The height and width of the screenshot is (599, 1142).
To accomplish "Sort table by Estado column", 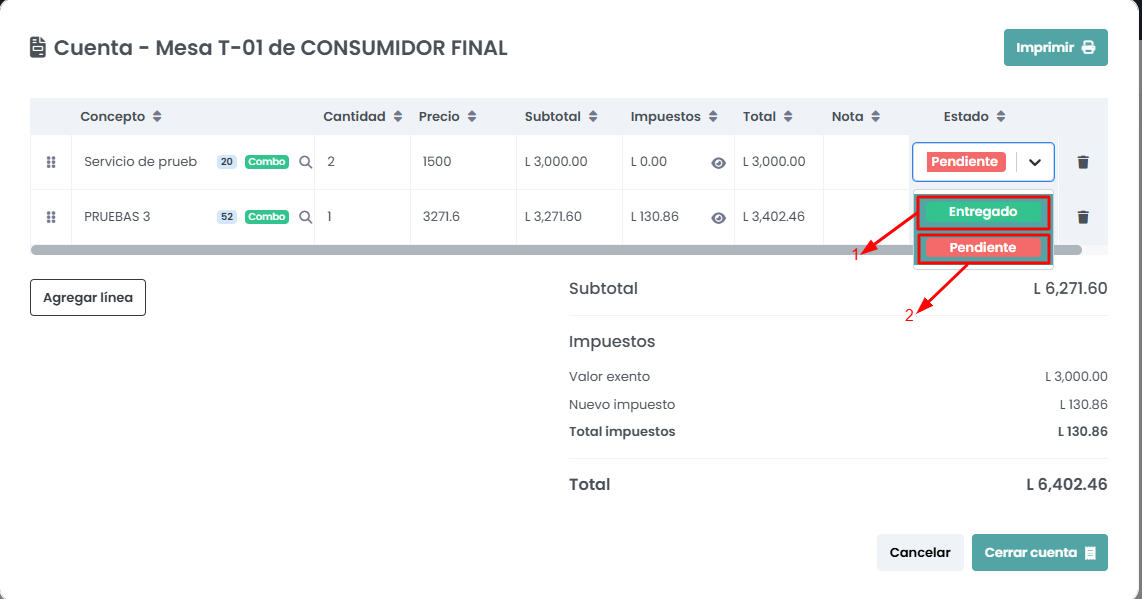I will 1001,117.
